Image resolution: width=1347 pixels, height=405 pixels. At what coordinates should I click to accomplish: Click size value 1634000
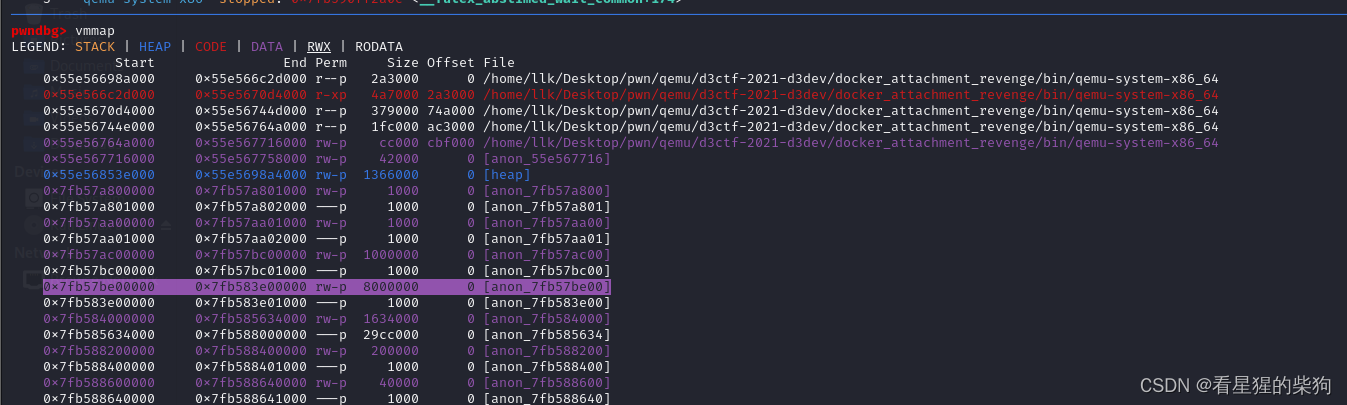391,319
